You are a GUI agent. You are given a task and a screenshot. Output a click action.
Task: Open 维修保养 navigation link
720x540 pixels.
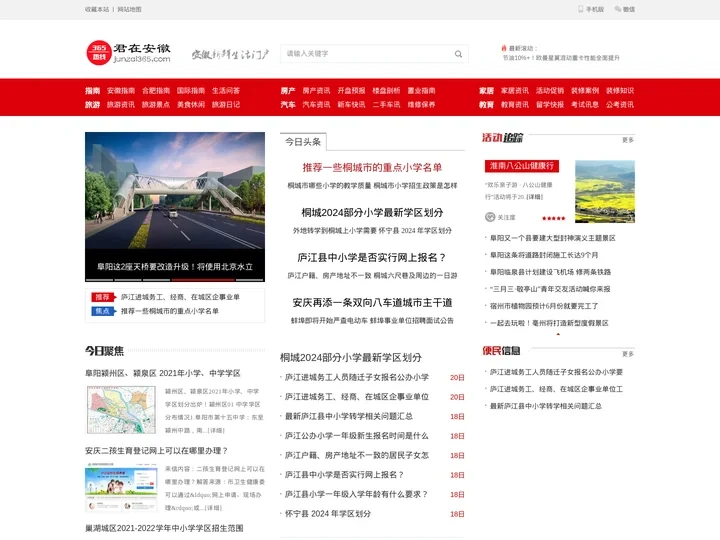[421, 105]
